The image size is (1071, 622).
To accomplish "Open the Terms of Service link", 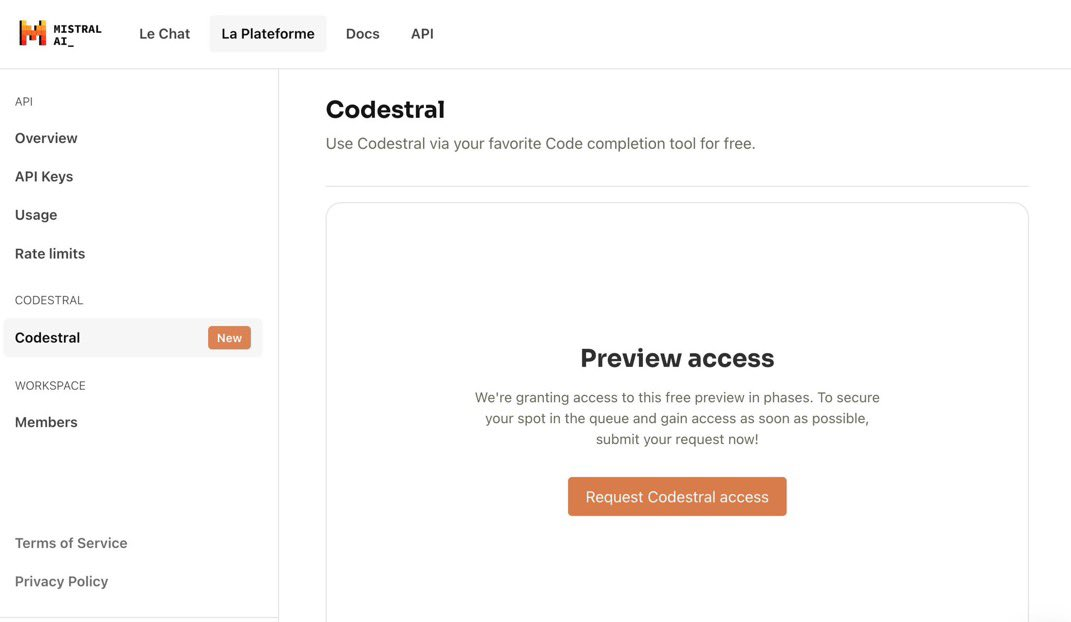I will [71, 543].
